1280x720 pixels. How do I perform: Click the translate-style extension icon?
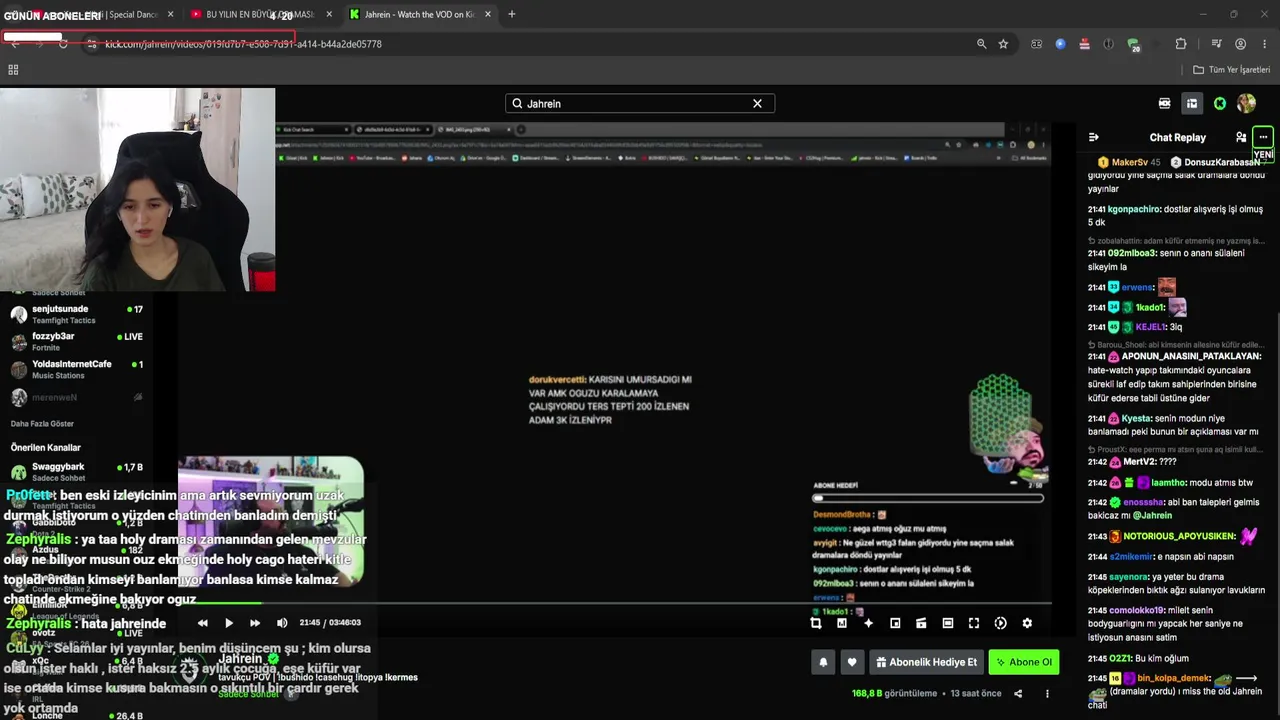coord(1036,44)
